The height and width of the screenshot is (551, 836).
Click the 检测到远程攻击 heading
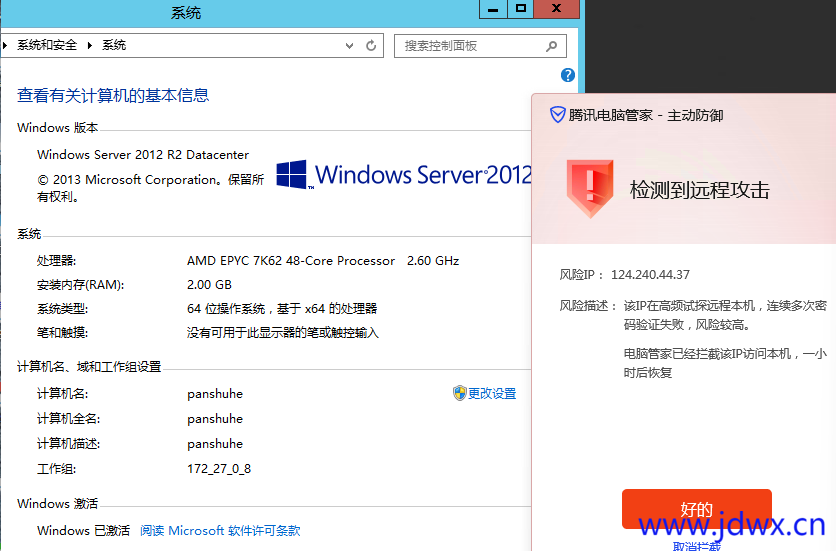700,190
